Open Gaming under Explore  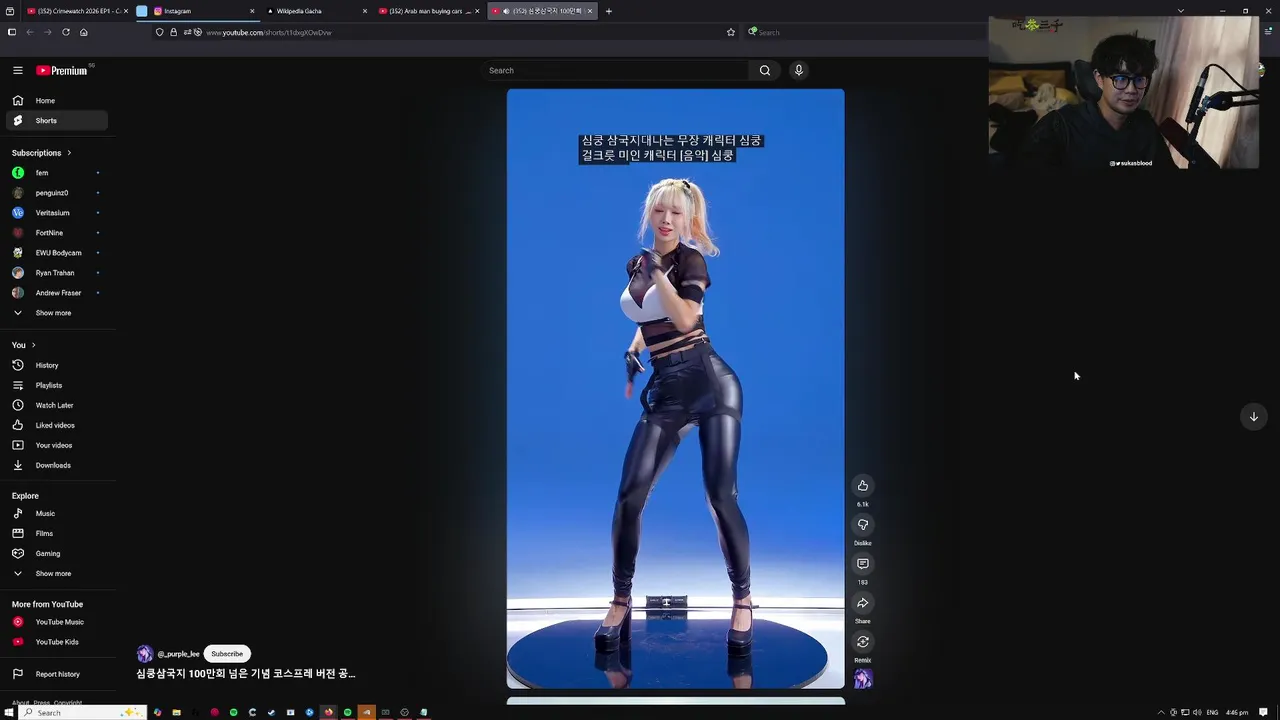pyautogui.click(x=55, y=553)
